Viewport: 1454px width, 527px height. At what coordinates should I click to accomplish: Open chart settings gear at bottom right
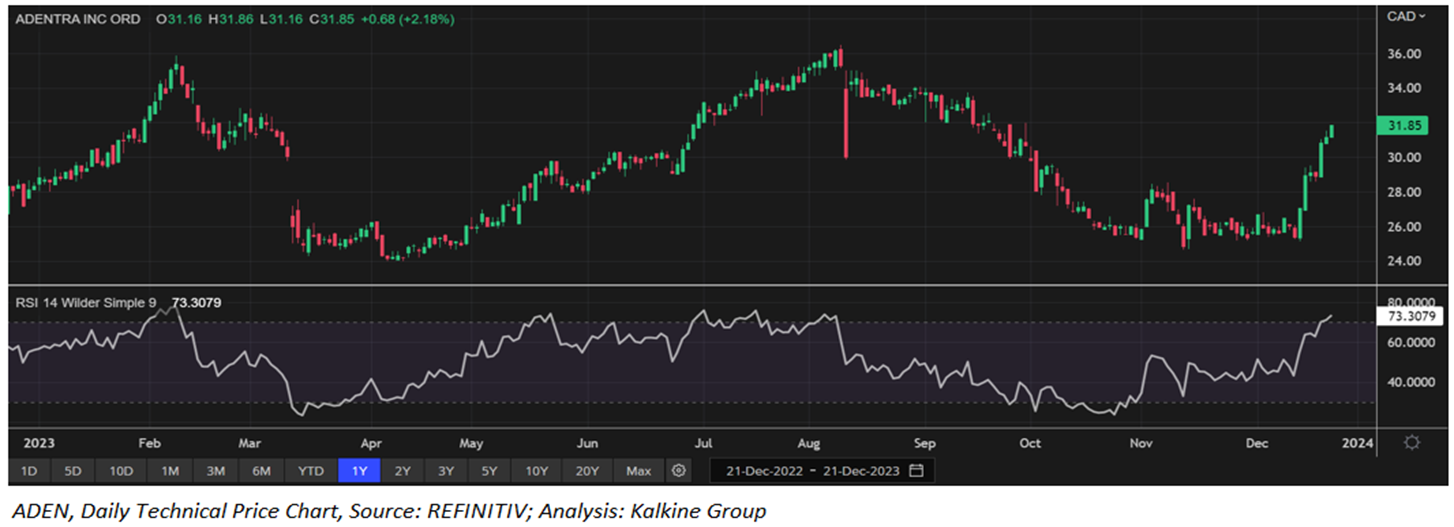(1411, 442)
